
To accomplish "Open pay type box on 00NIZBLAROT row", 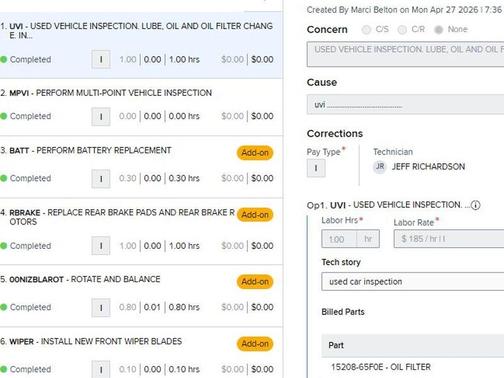I will pyautogui.click(x=101, y=307).
